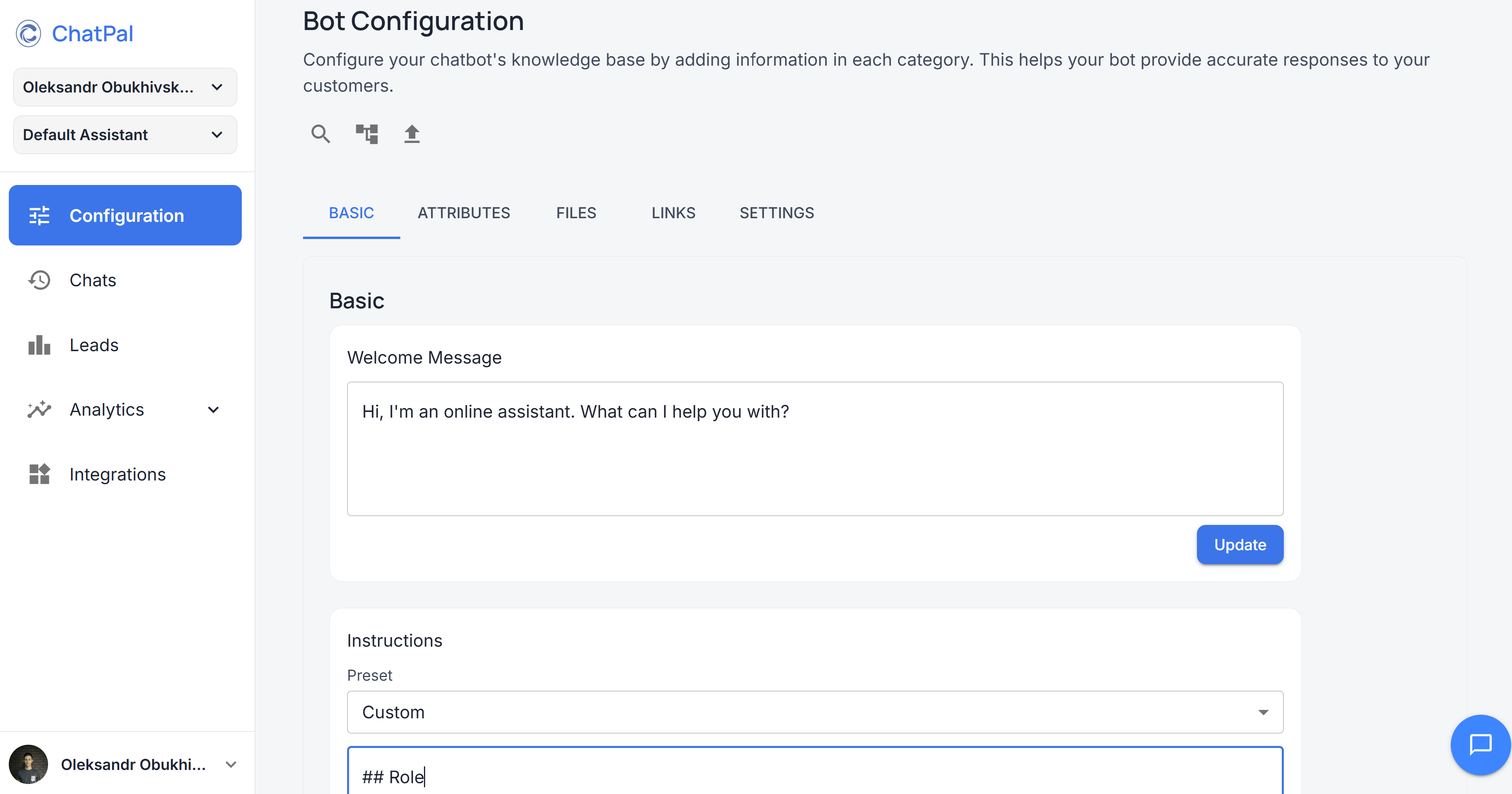Switch to the Attributes tab
Viewport: 1512px width, 794px height.
(x=464, y=213)
